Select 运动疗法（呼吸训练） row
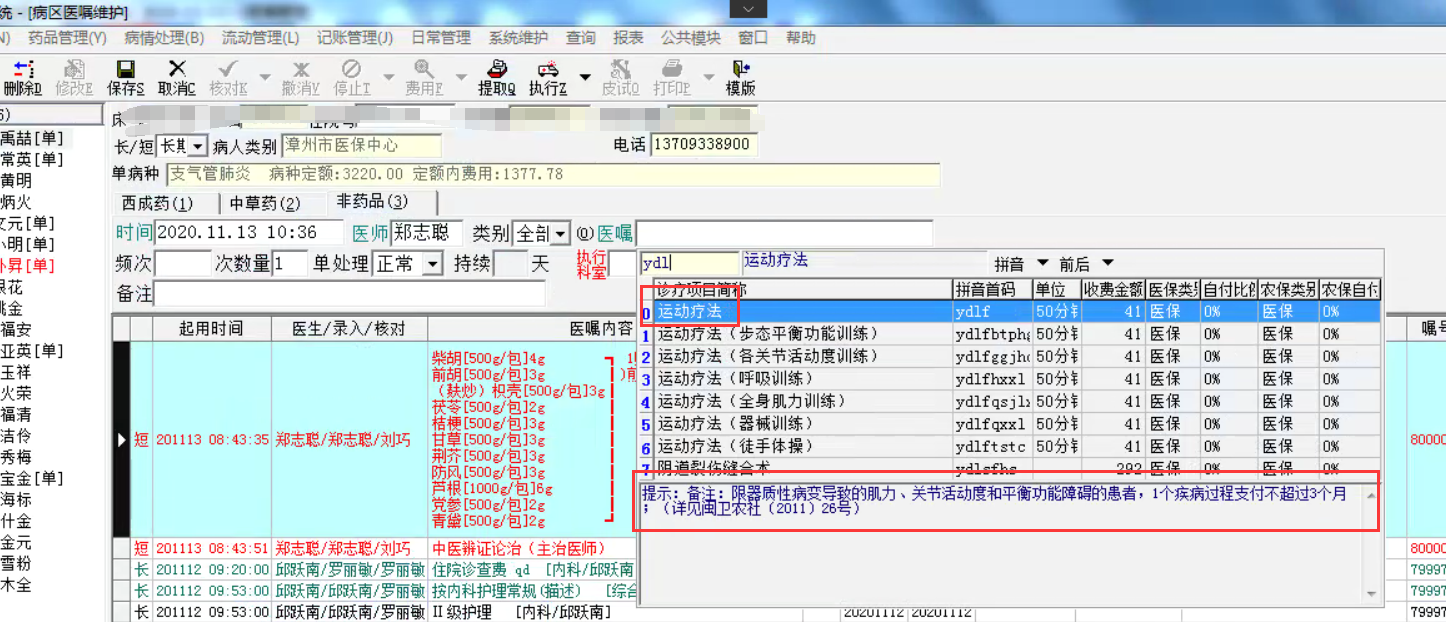This screenshot has height=622, width=1446. [x=1010, y=379]
